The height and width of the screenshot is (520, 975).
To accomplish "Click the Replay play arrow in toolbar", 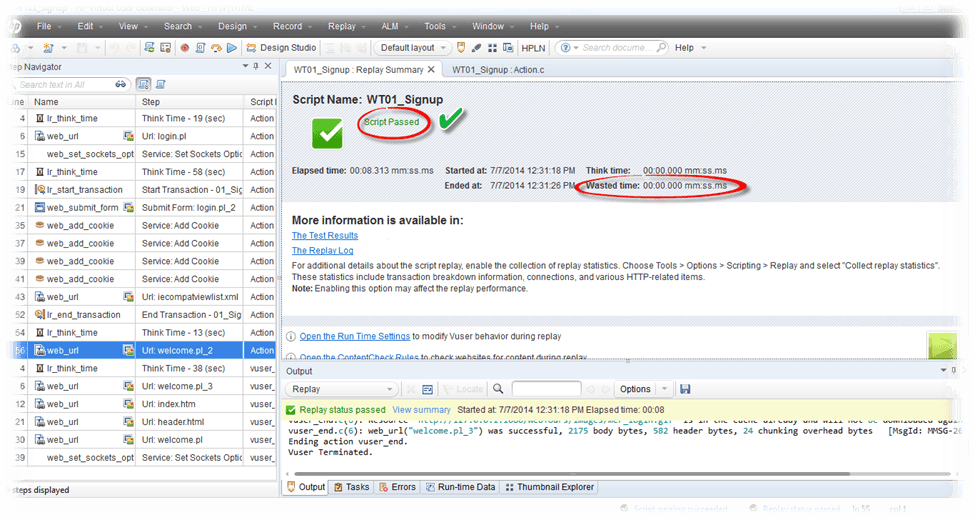I will 232,47.
